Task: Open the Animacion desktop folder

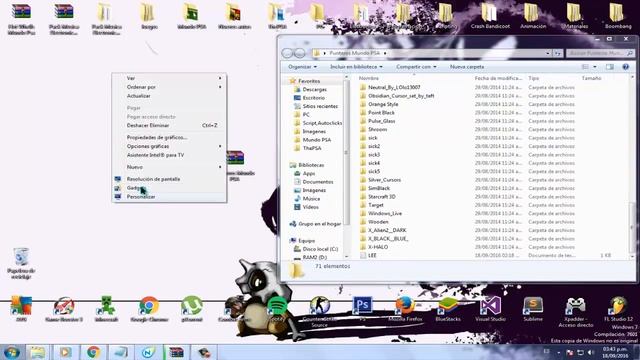Action: pyautogui.click(x=533, y=16)
